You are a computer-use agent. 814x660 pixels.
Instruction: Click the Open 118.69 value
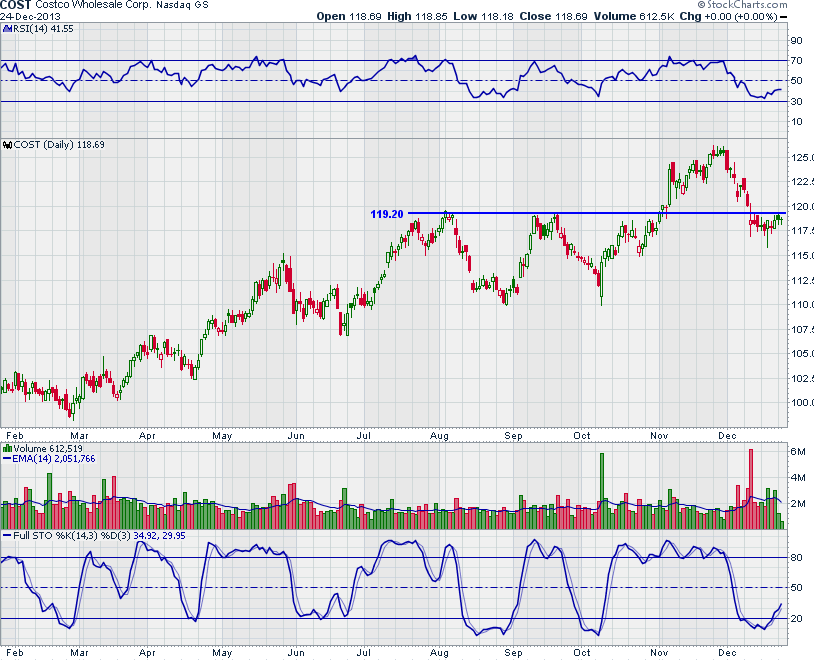tap(349, 16)
